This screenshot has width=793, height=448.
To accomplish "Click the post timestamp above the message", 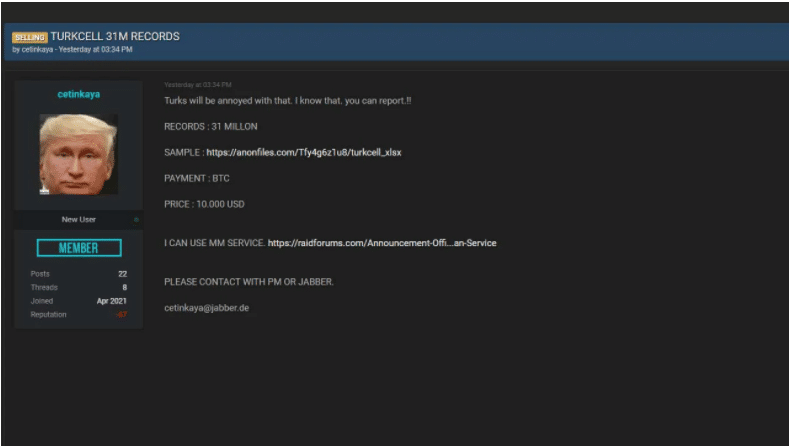I will [198, 85].
